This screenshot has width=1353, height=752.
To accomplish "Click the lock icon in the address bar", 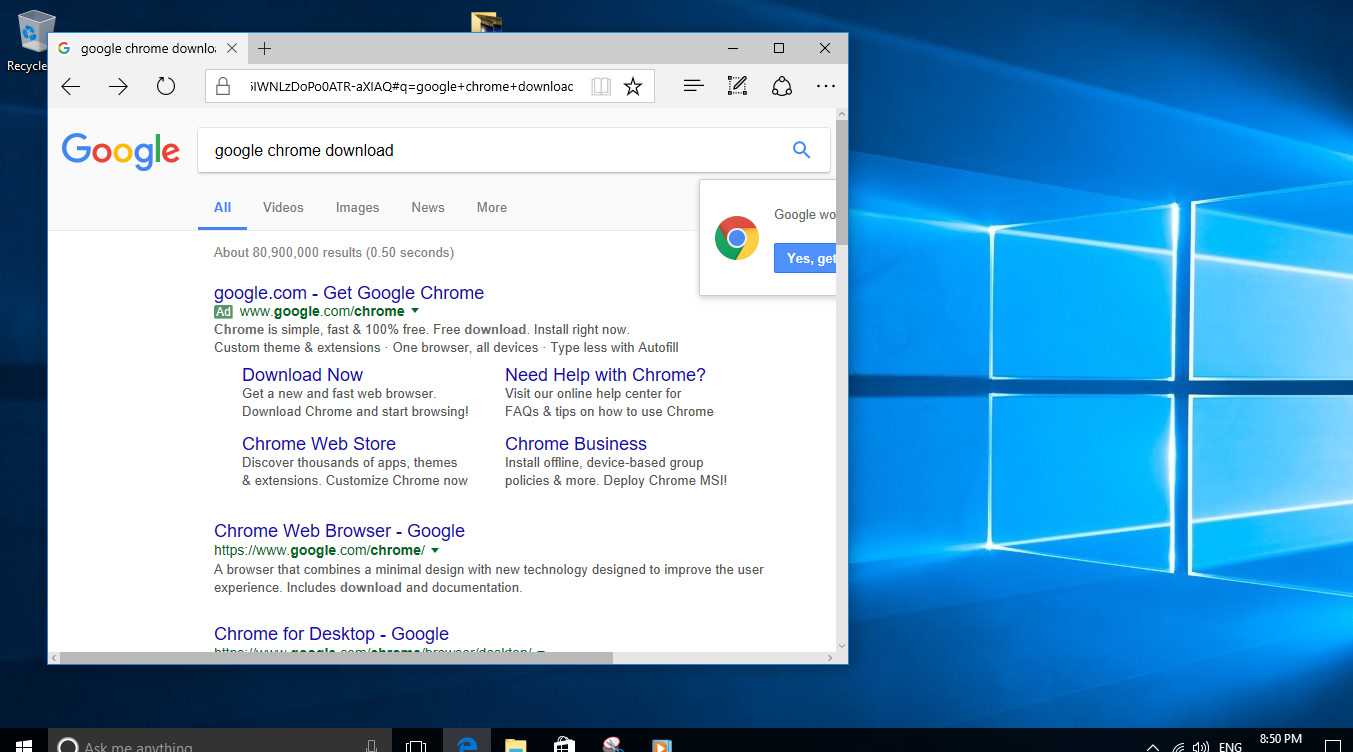I will [223, 87].
